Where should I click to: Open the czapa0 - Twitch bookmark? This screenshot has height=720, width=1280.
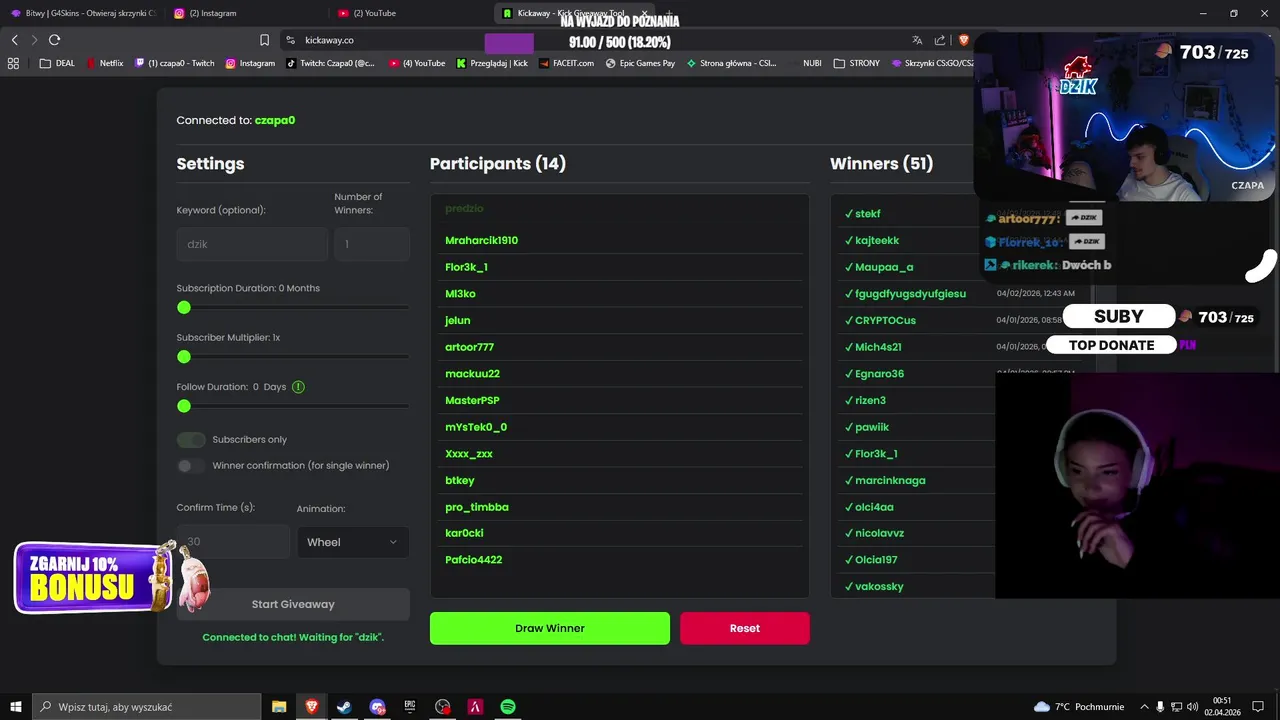175,63
